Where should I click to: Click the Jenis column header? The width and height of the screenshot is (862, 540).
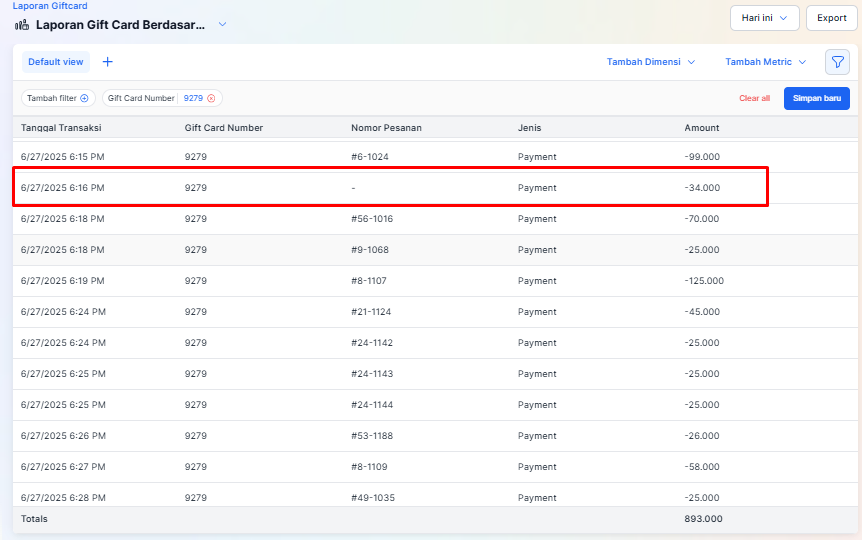(x=529, y=128)
